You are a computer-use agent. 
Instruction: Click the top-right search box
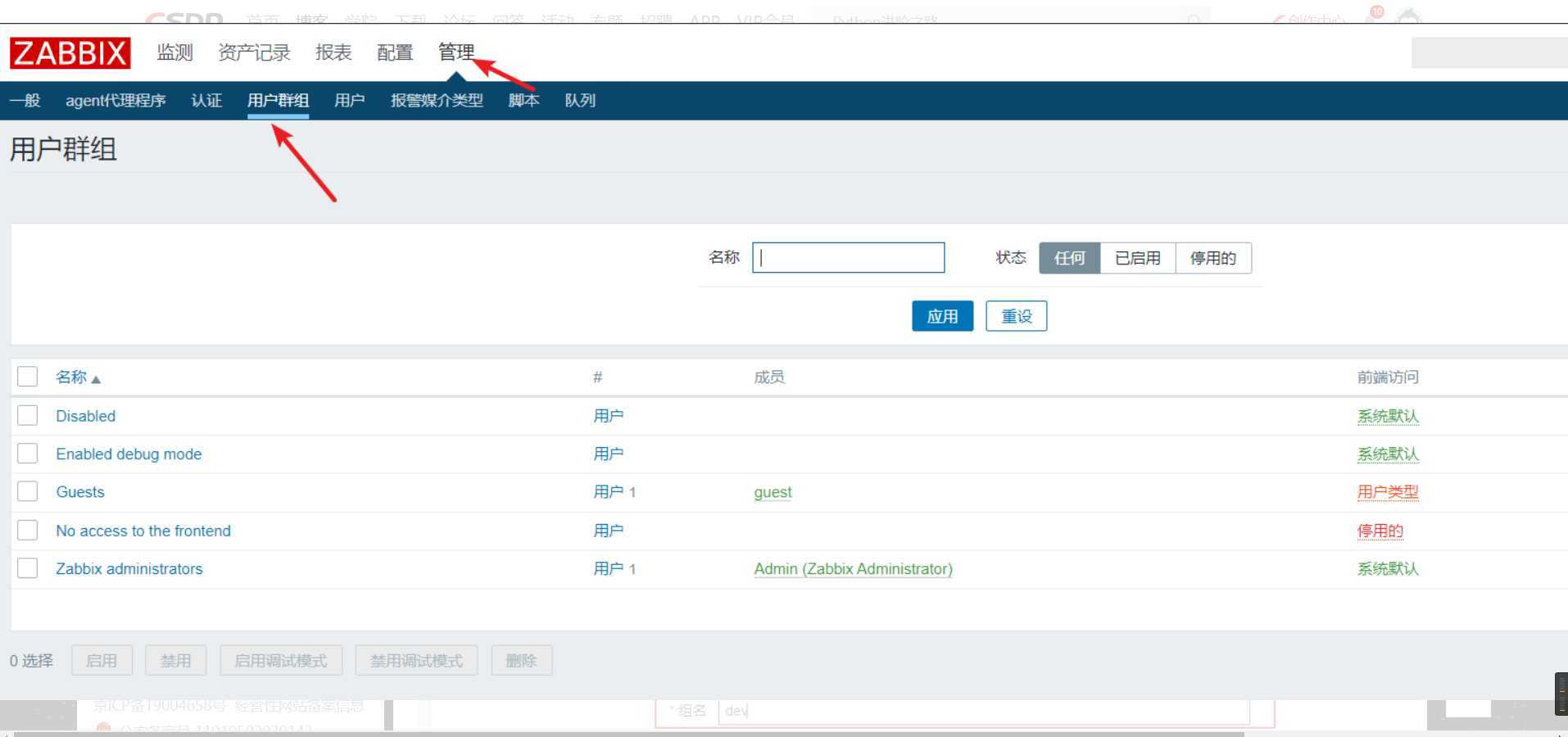point(1489,53)
